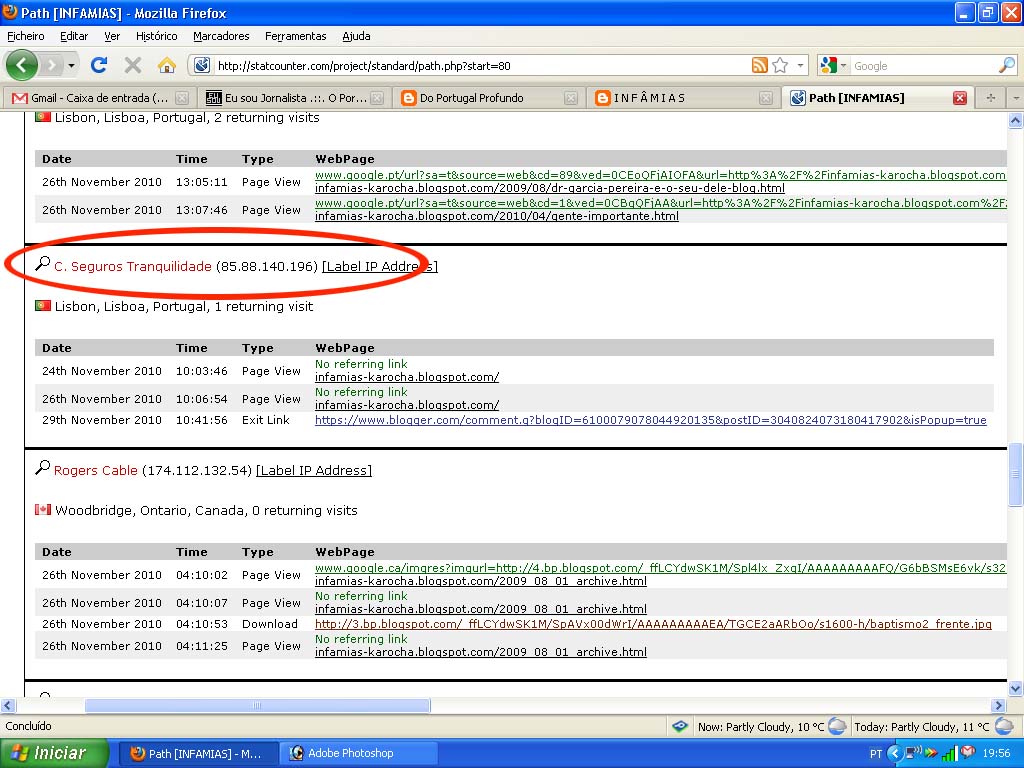
Task: Open the Ver menu
Action: pos(112,36)
